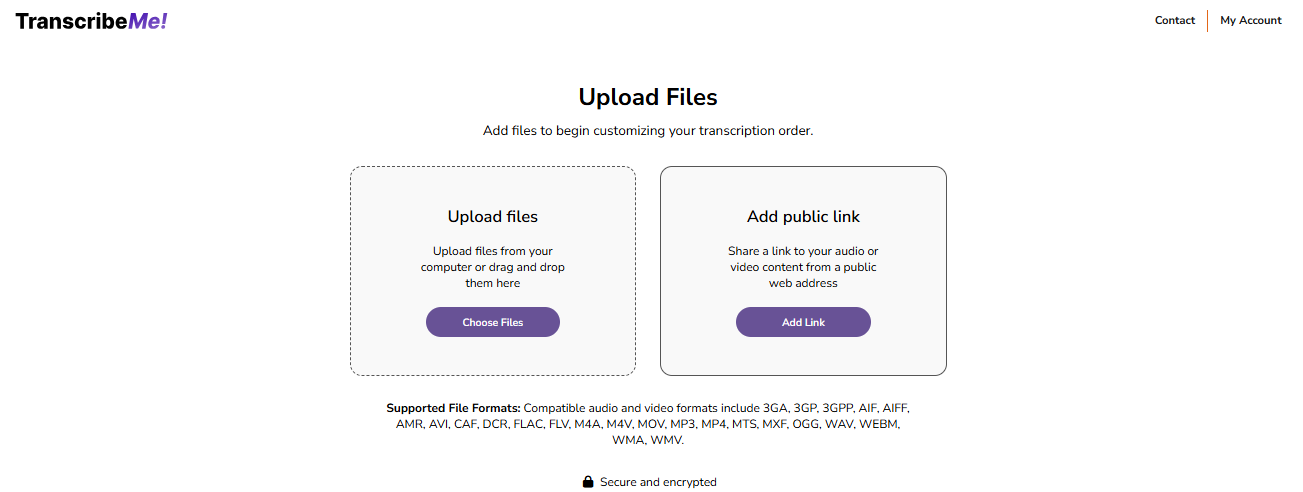Open the My Account menu item

[1251, 20]
